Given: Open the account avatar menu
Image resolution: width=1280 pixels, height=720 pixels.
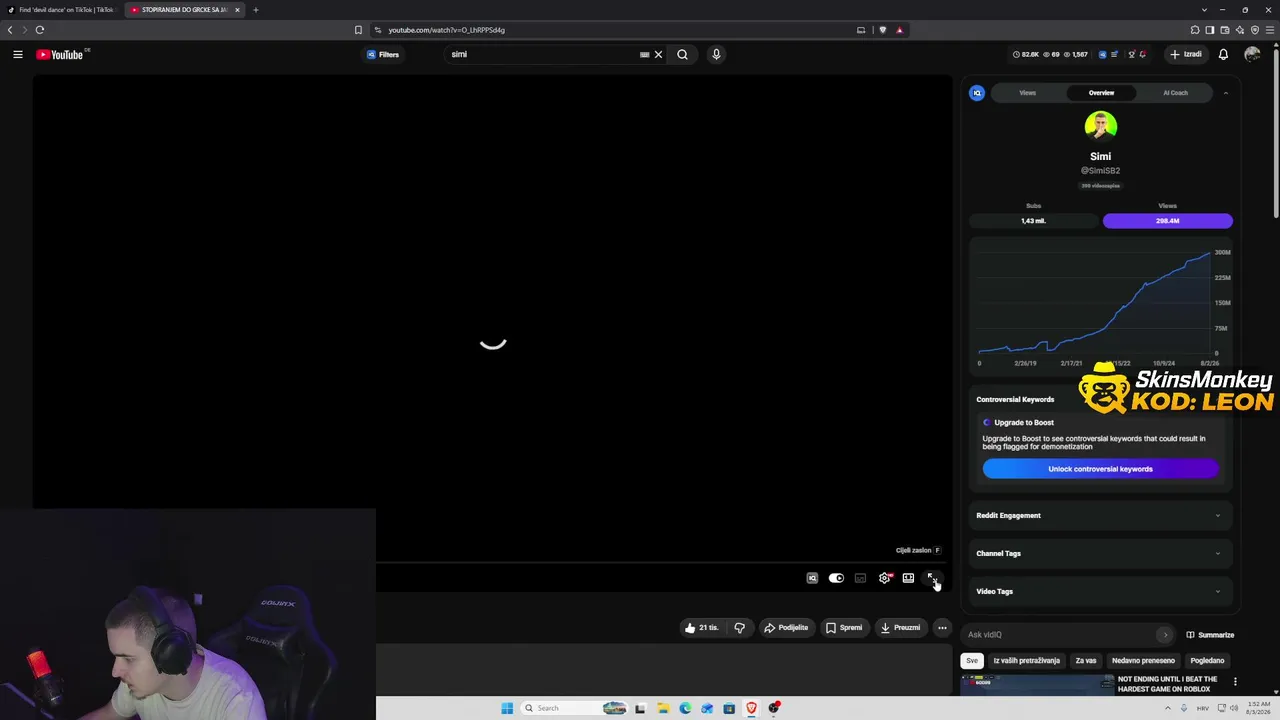Looking at the screenshot, I should point(1252,54).
